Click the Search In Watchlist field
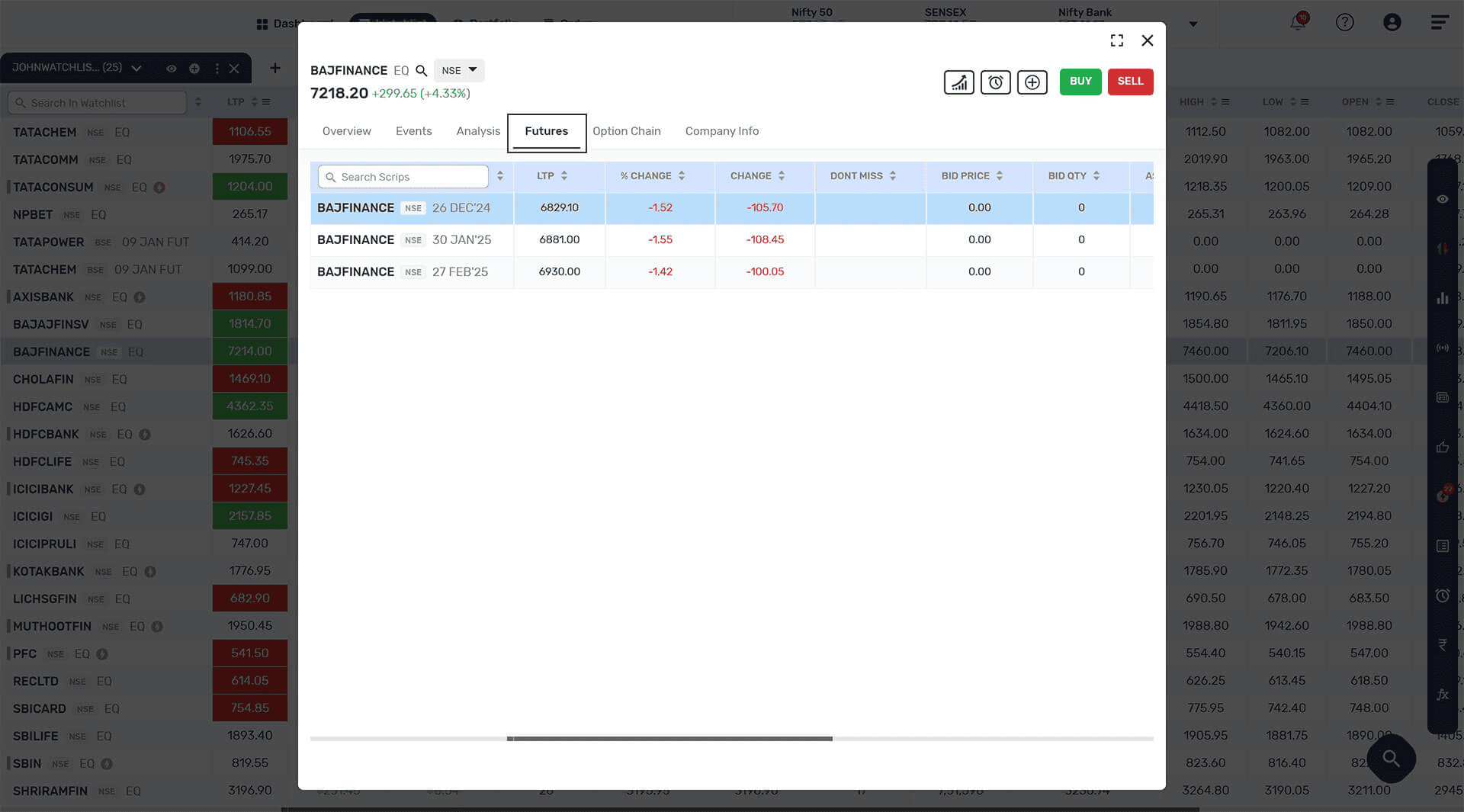The width and height of the screenshot is (1464, 812). pos(97,103)
